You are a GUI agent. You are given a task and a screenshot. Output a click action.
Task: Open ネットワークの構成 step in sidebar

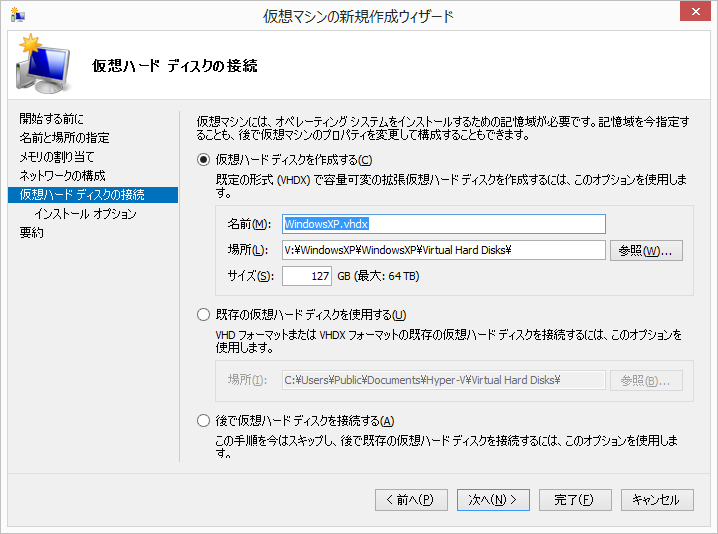[62, 176]
